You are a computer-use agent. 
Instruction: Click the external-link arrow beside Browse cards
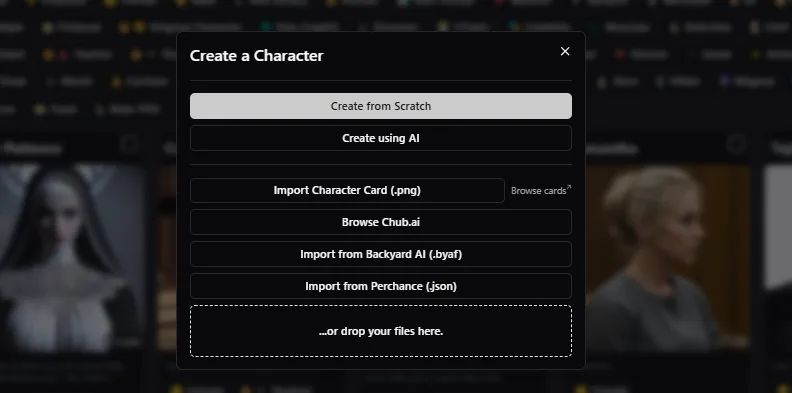tap(569, 187)
